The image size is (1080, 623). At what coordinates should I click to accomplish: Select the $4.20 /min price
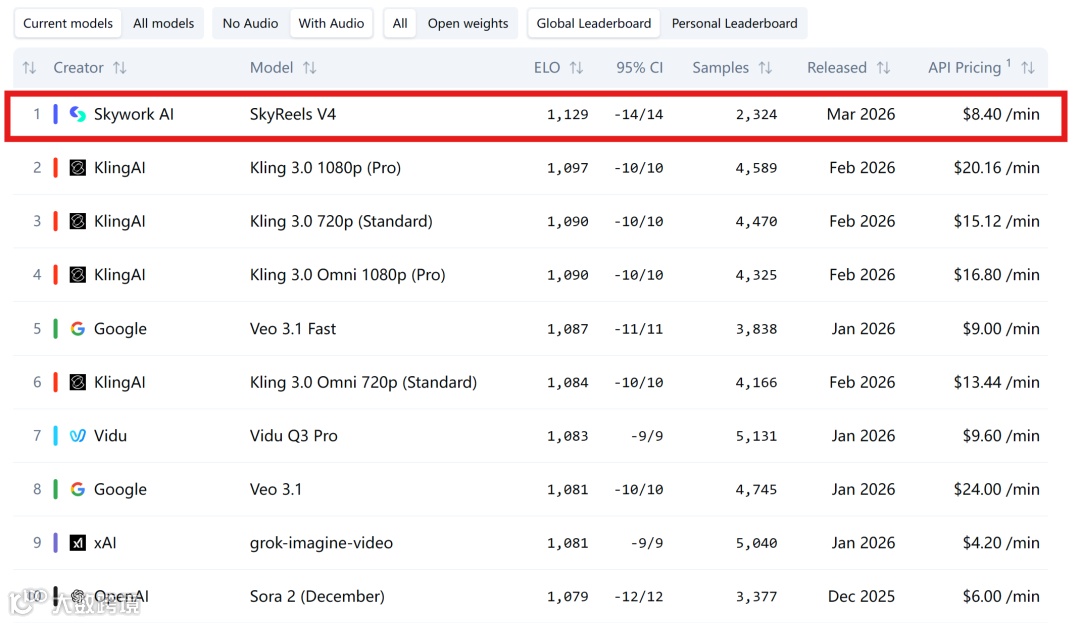(x=1001, y=543)
